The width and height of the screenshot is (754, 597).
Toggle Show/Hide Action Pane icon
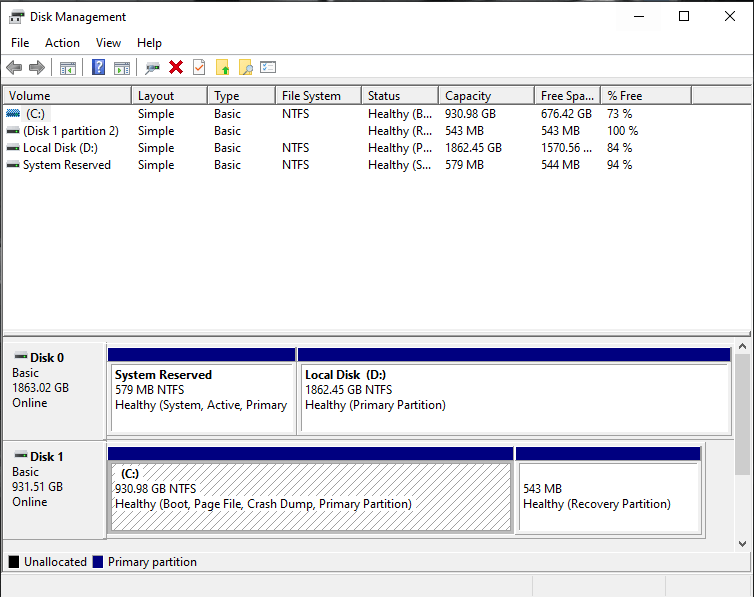pos(122,68)
